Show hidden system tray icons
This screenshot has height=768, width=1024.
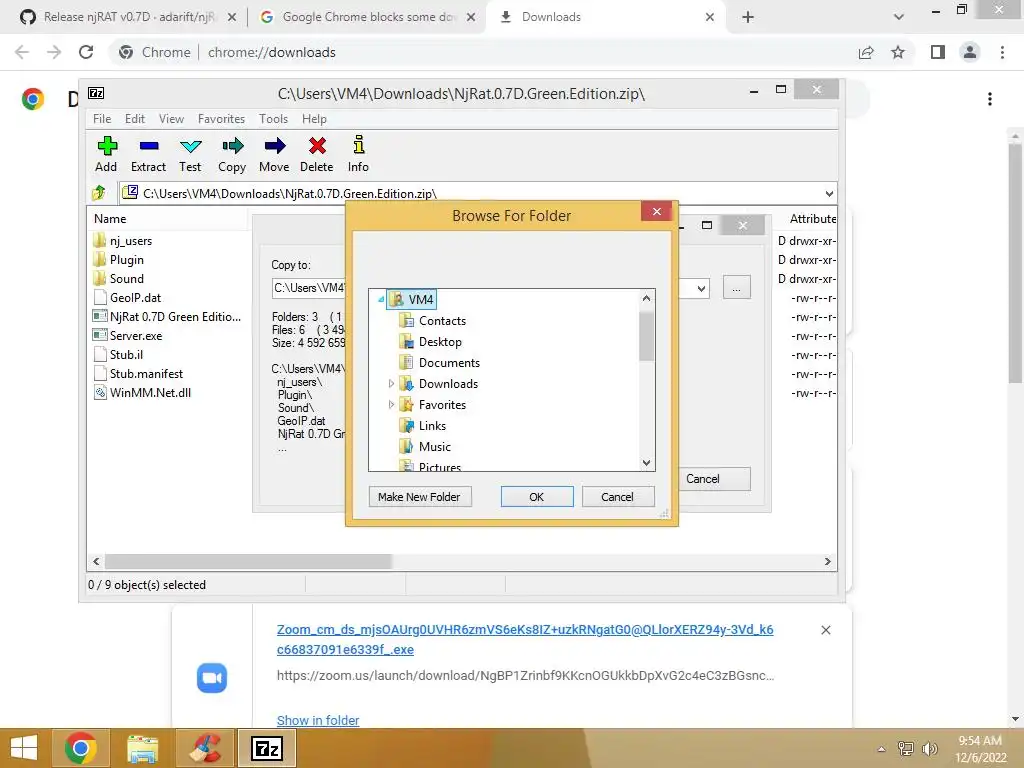tap(882, 749)
